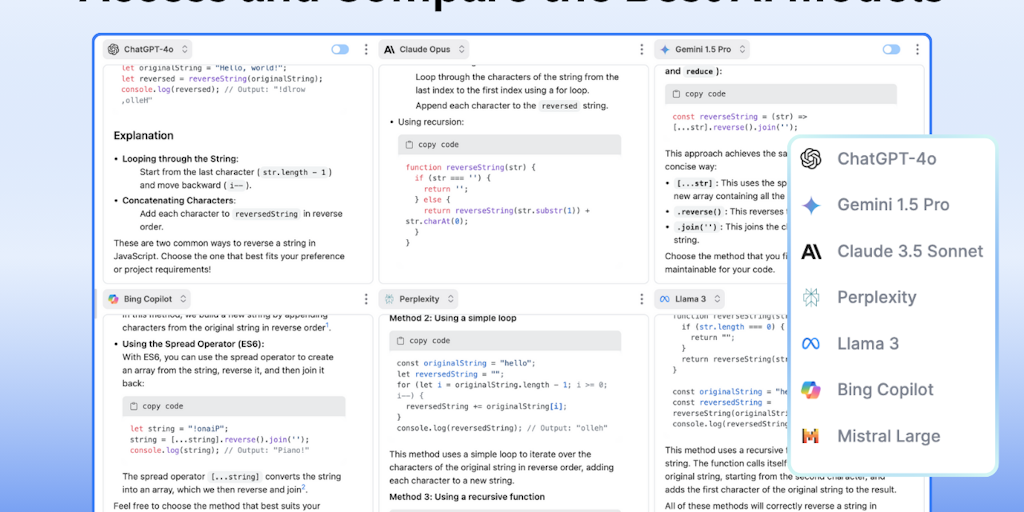Copy code in Perplexity Method 2 snippet

coord(430,341)
